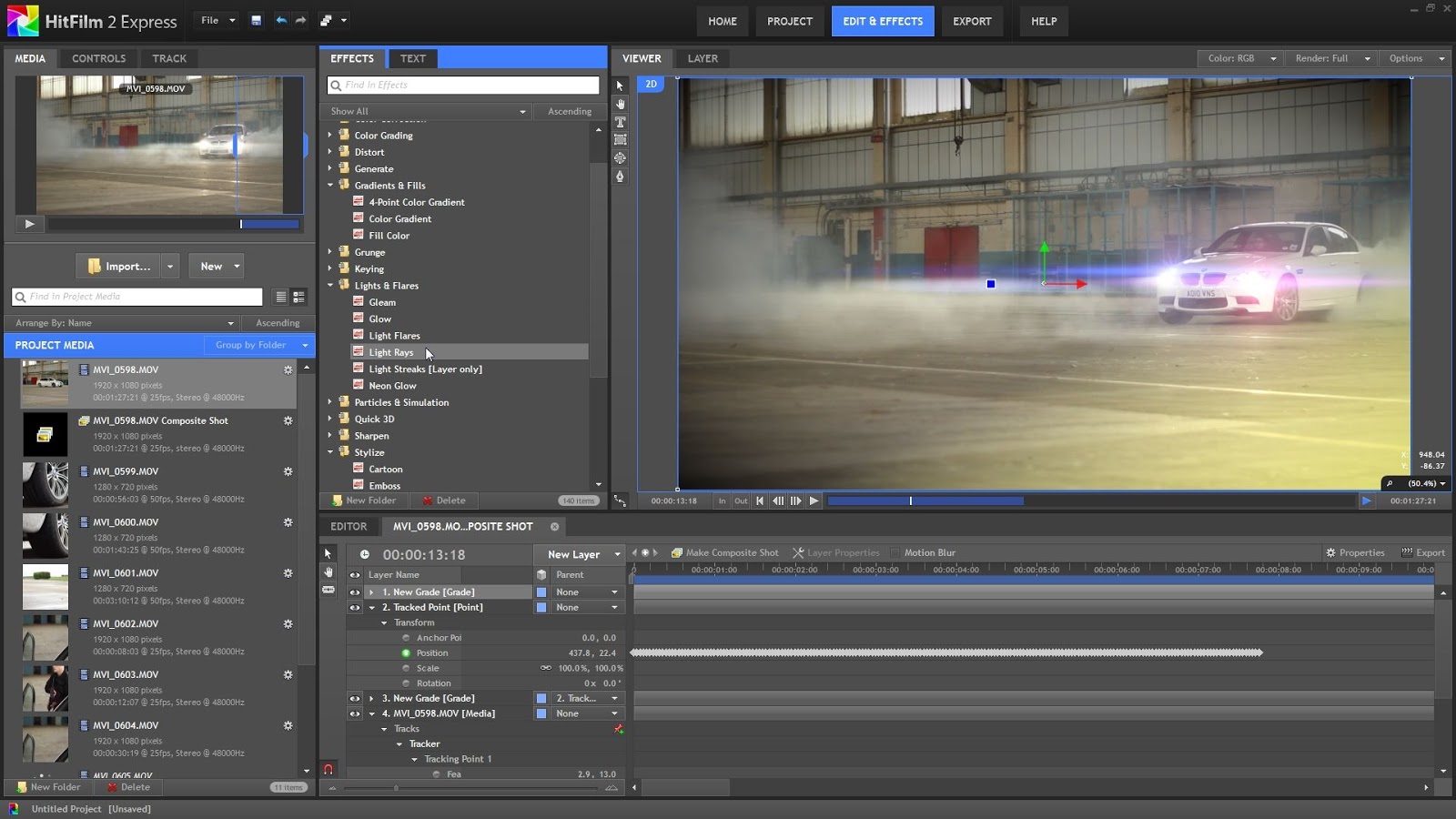Toggle visibility of Tracked Point layer

pyautogui.click(x=355, y=607)
